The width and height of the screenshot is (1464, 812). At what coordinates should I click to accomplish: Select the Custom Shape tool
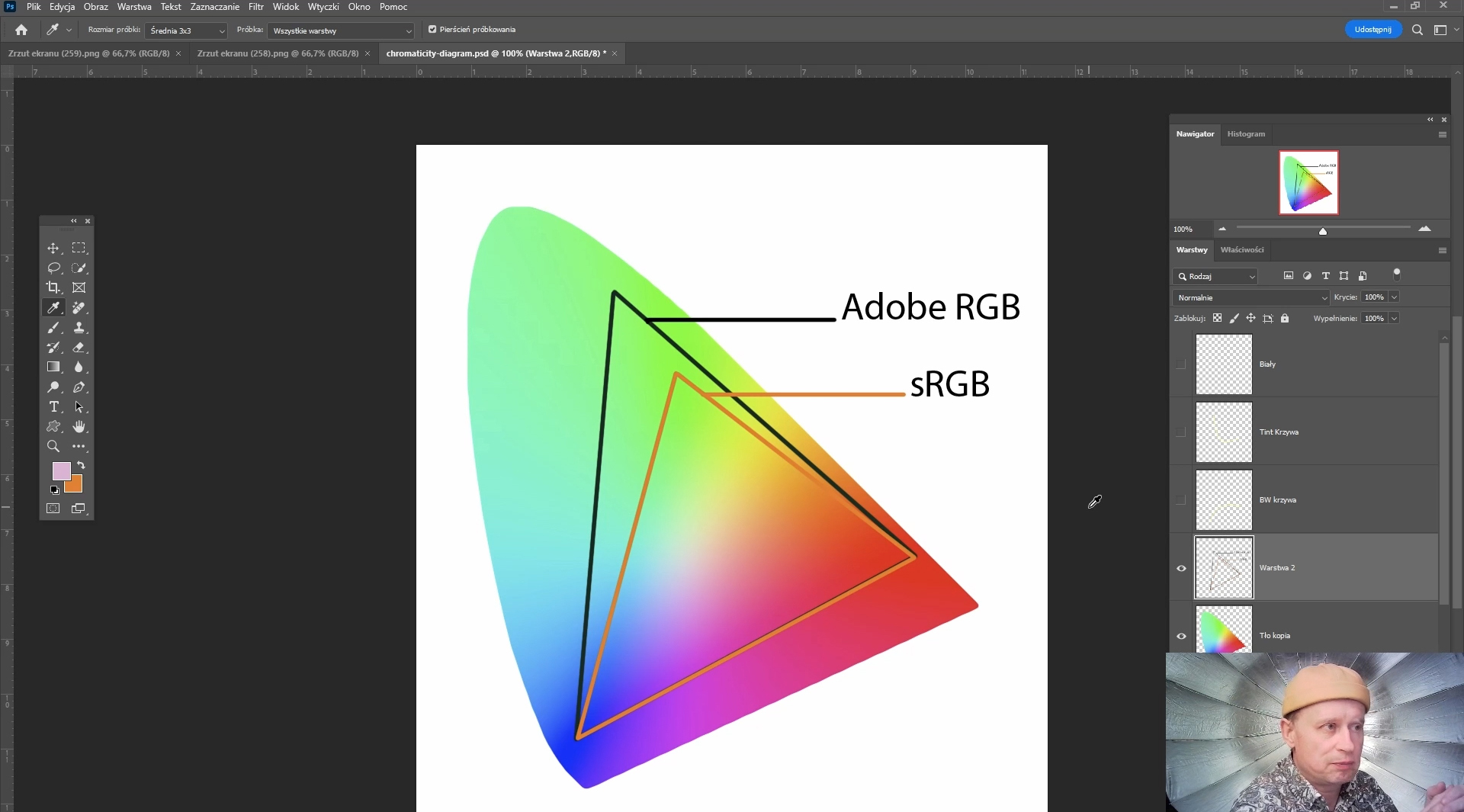tap(53, 427)
